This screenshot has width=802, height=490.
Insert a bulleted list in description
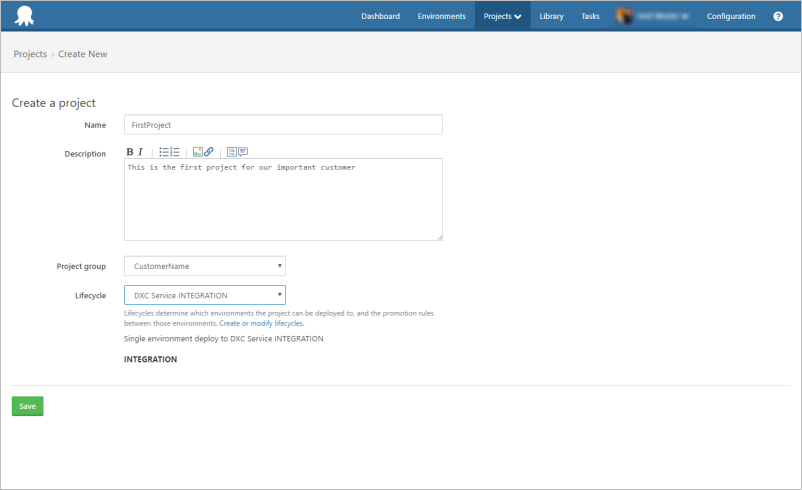164,152
